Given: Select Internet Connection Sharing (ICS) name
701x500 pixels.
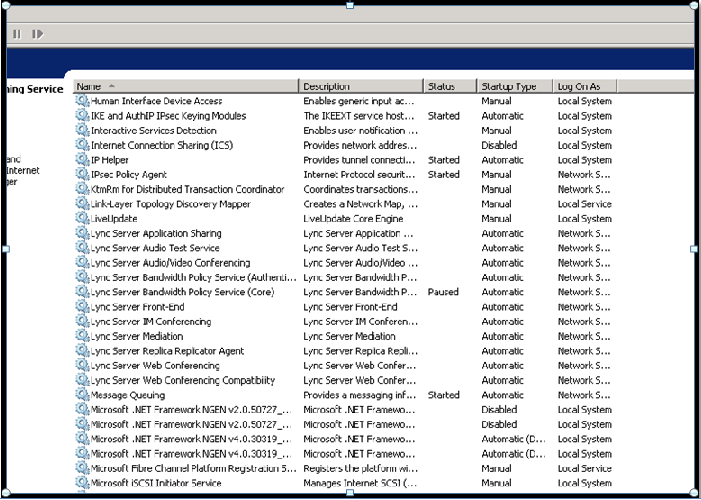Looking at the screenshot, I should 162,145.
